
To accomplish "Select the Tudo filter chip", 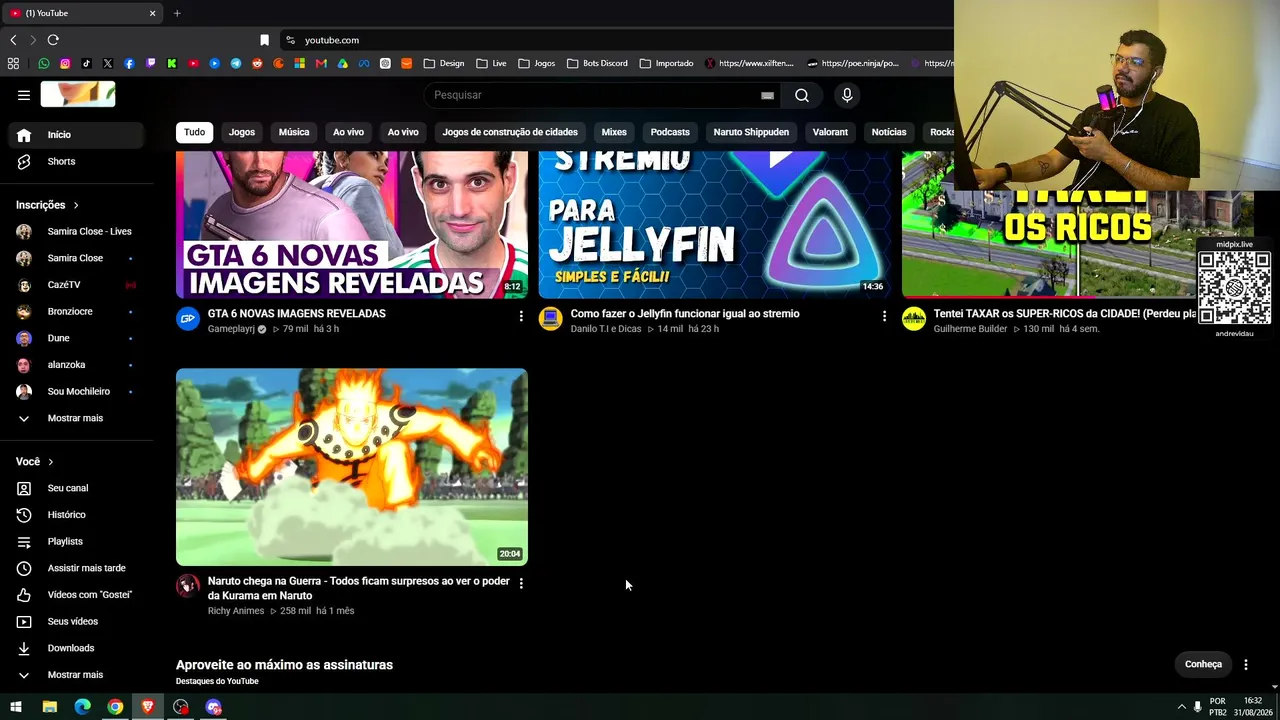I will pos(195,132).
